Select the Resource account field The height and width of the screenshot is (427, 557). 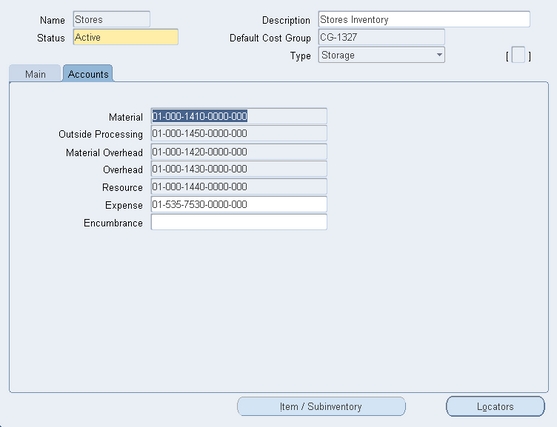[239, 187]
